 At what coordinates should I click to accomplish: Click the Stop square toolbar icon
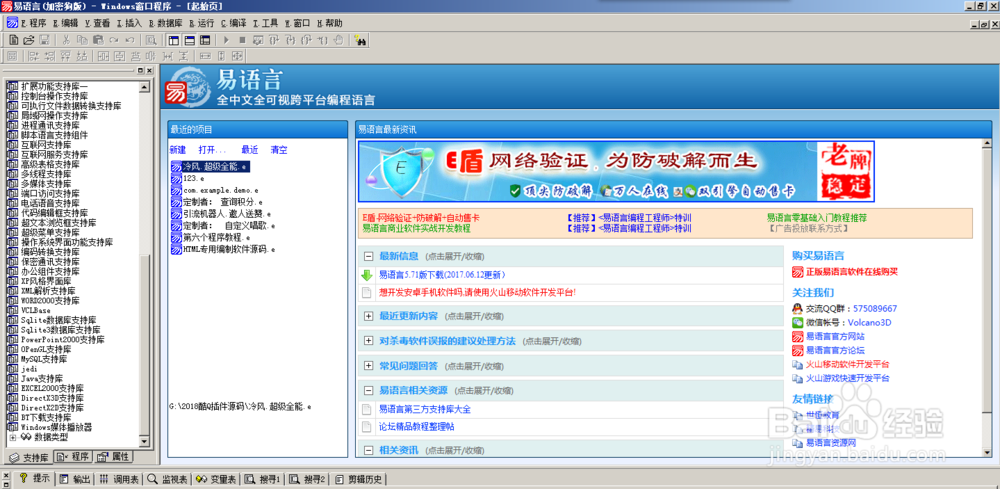242,40
